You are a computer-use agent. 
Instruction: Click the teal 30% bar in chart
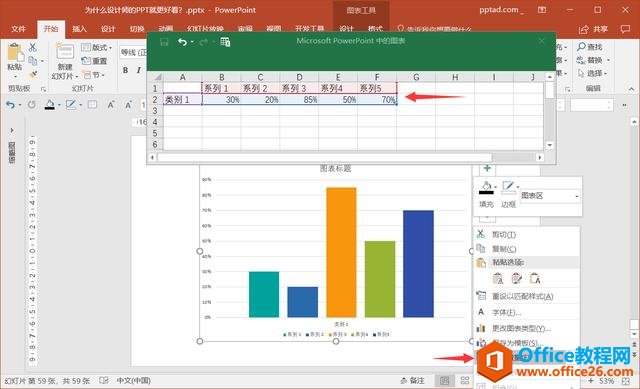tap(264, 294)
